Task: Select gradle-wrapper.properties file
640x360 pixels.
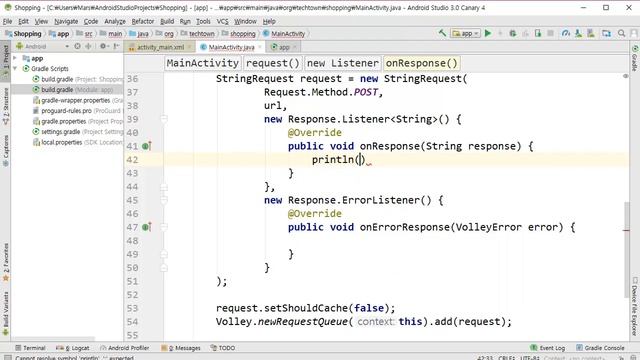Action: click(78, 100)
